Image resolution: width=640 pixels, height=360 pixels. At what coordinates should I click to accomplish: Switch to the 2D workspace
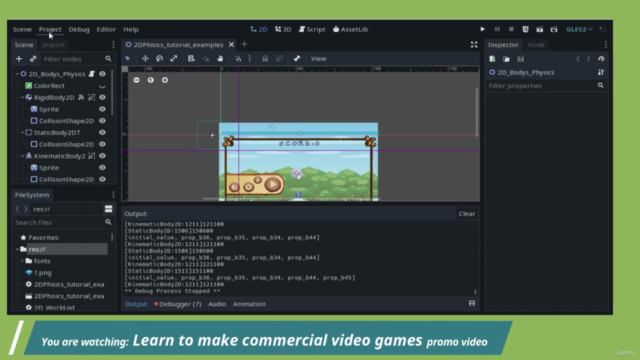pyautogui.click(x=259, y=29)
